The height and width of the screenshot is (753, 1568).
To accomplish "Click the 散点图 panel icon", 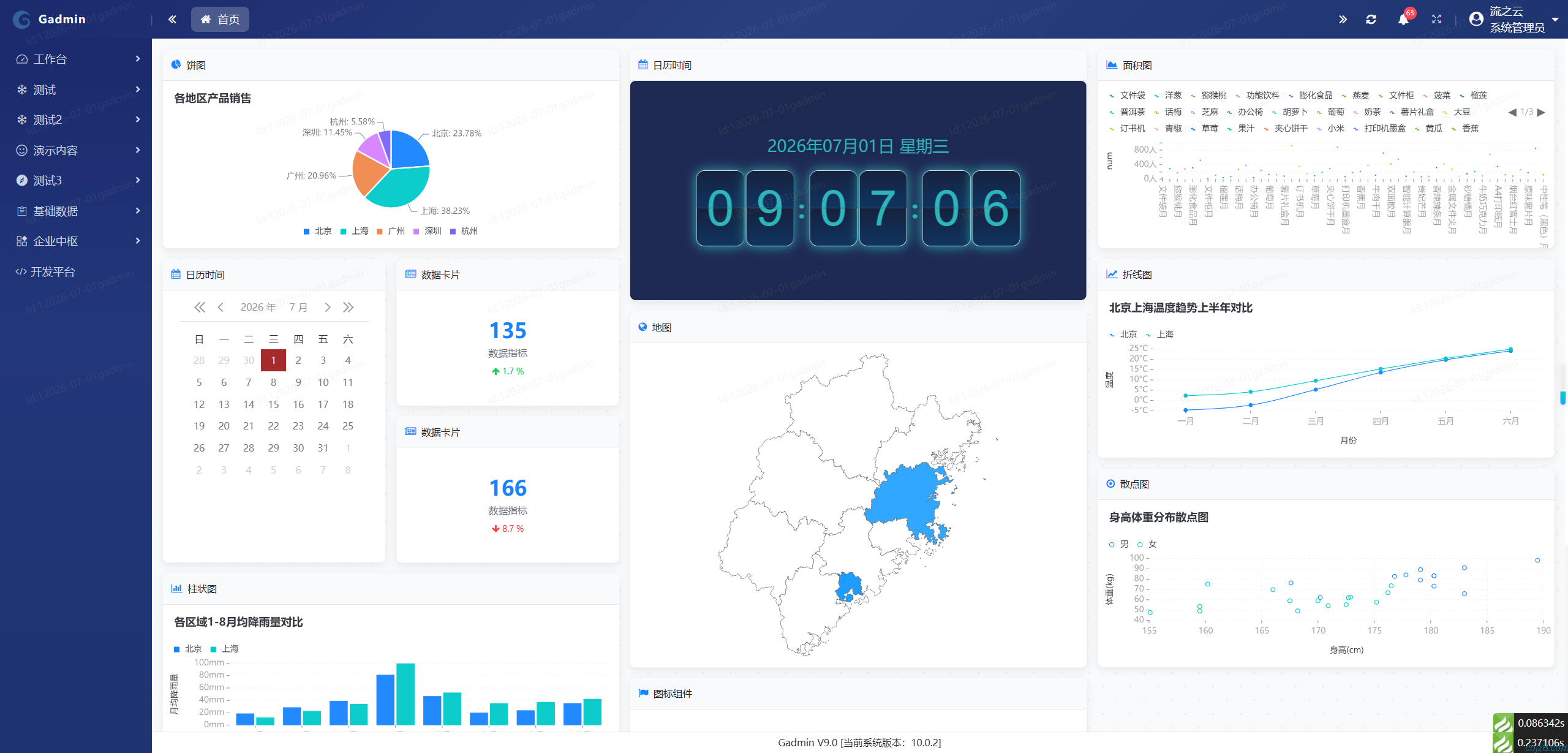I will [x=1110, y=484].
